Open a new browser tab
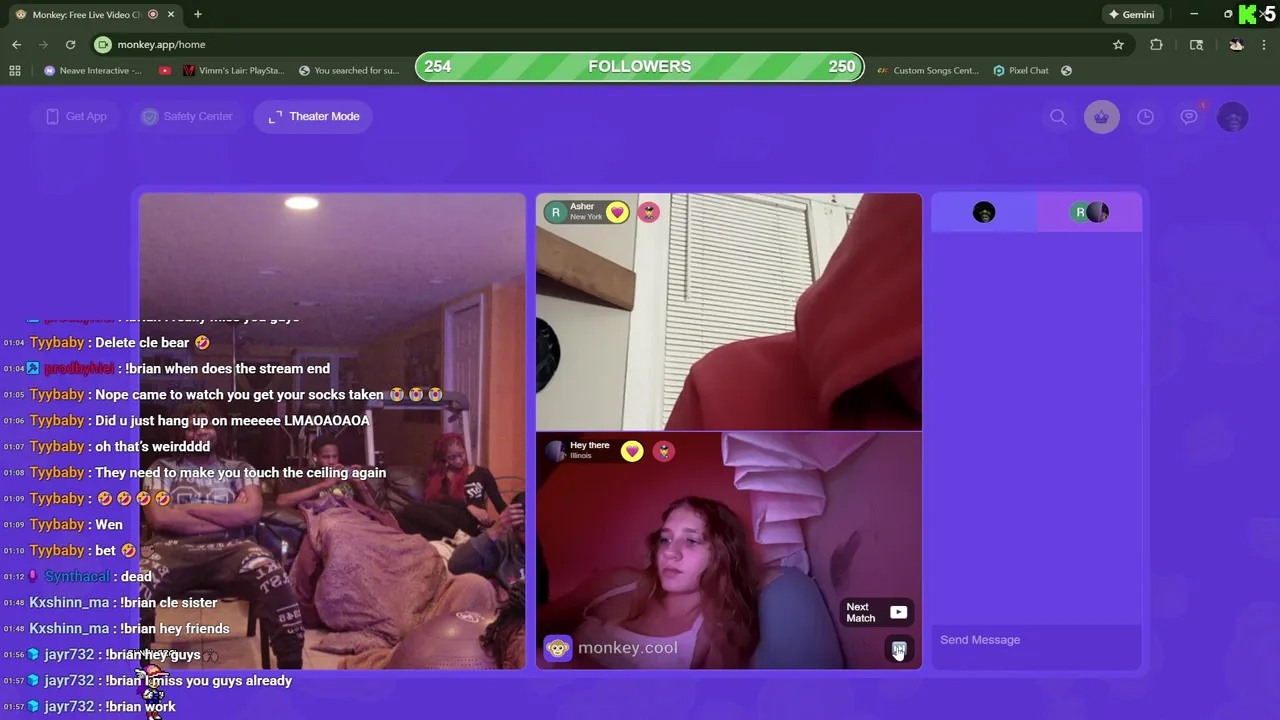Image resolution: width=1280 pixels, height=720 pixels. 198,14
